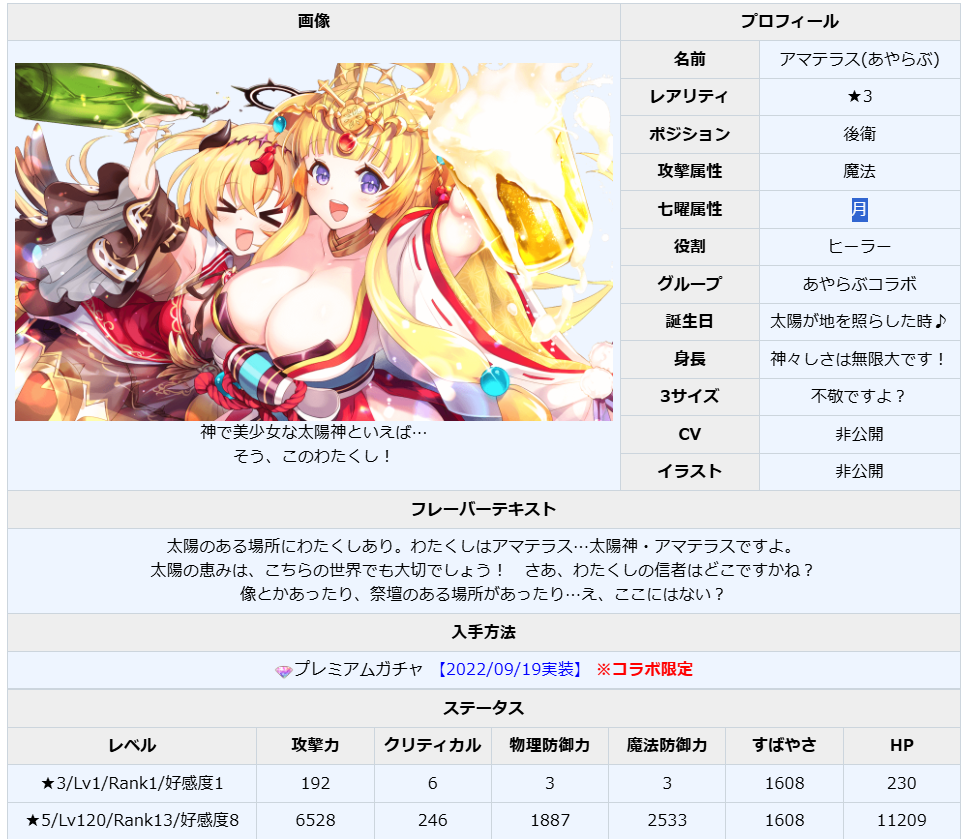Click the レアリティ row label
This screenshot has height=839, width=966.
[689, 97]
